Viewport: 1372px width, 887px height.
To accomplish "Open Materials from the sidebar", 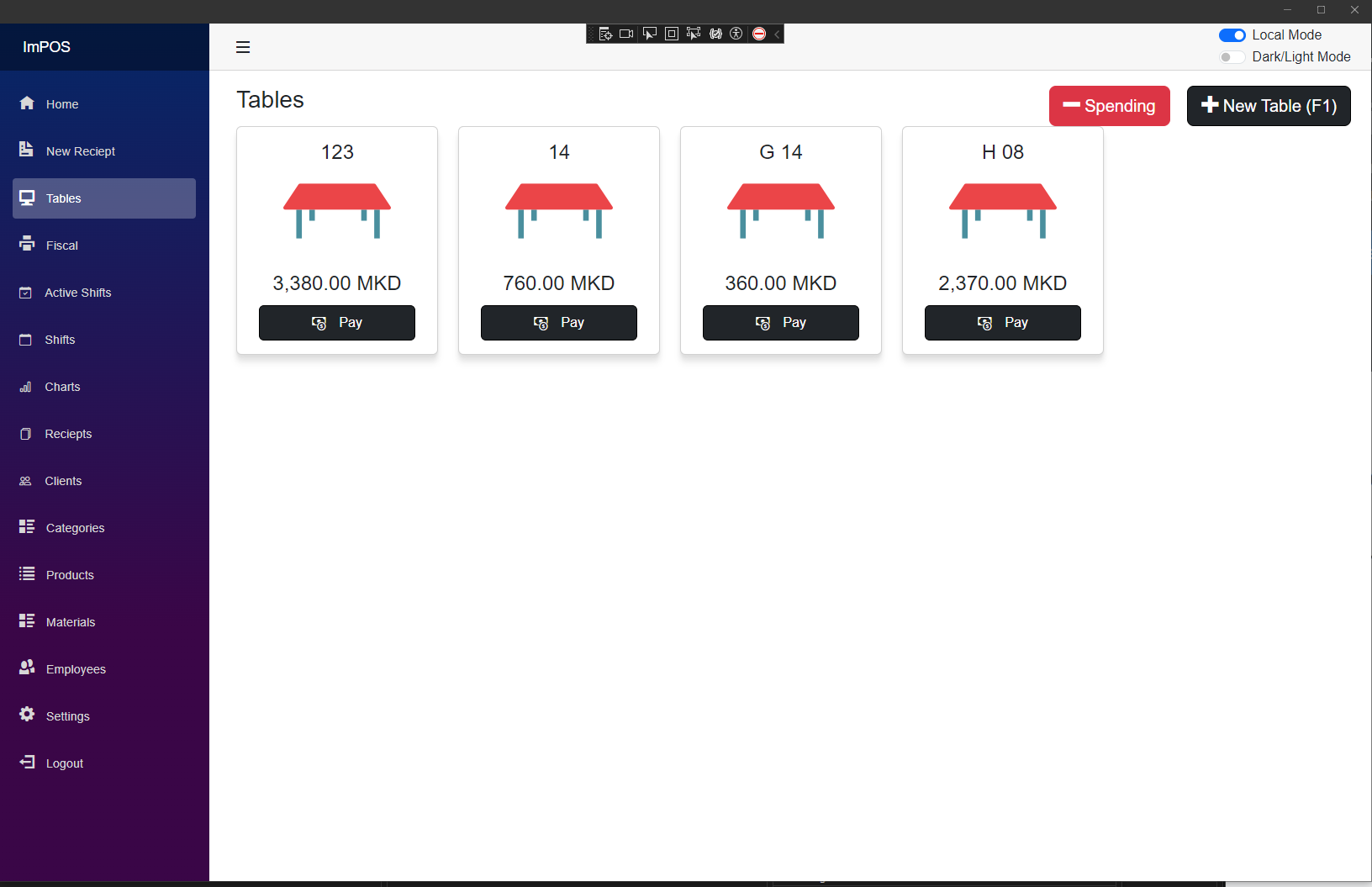I will click(x=104, y=622).
